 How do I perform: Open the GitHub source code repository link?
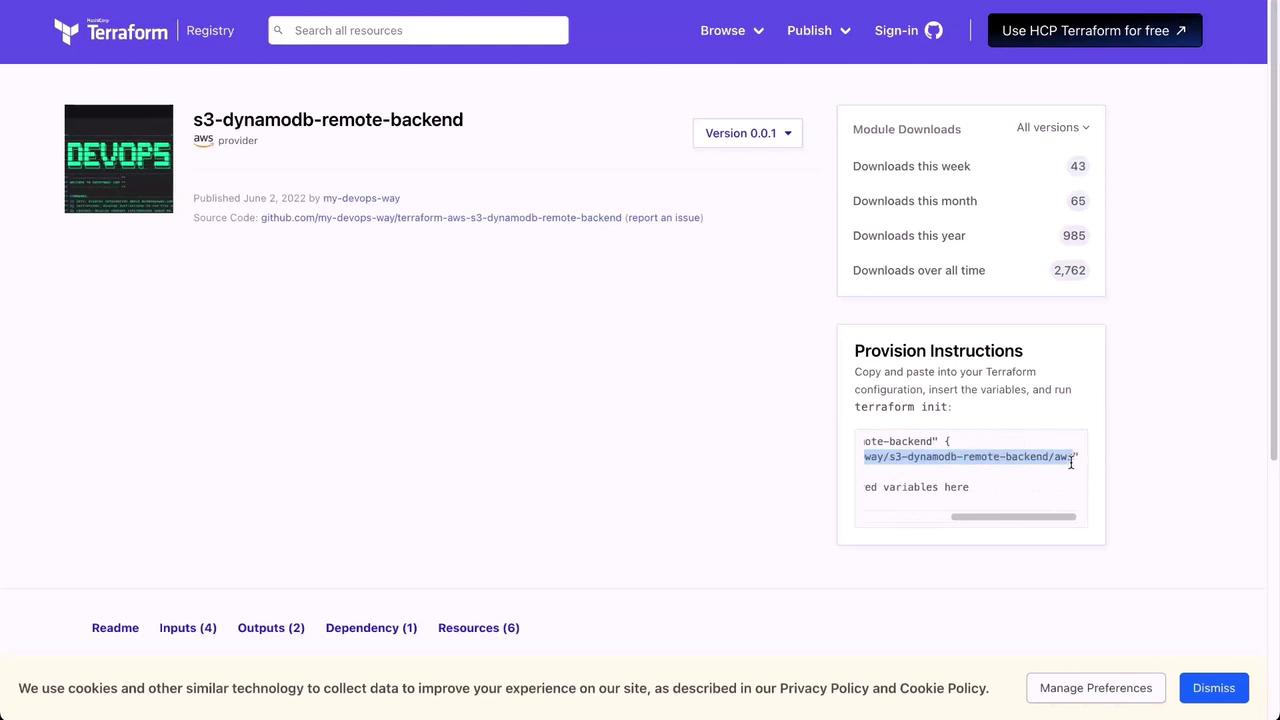pyautogui.click(x=441, y=217)
